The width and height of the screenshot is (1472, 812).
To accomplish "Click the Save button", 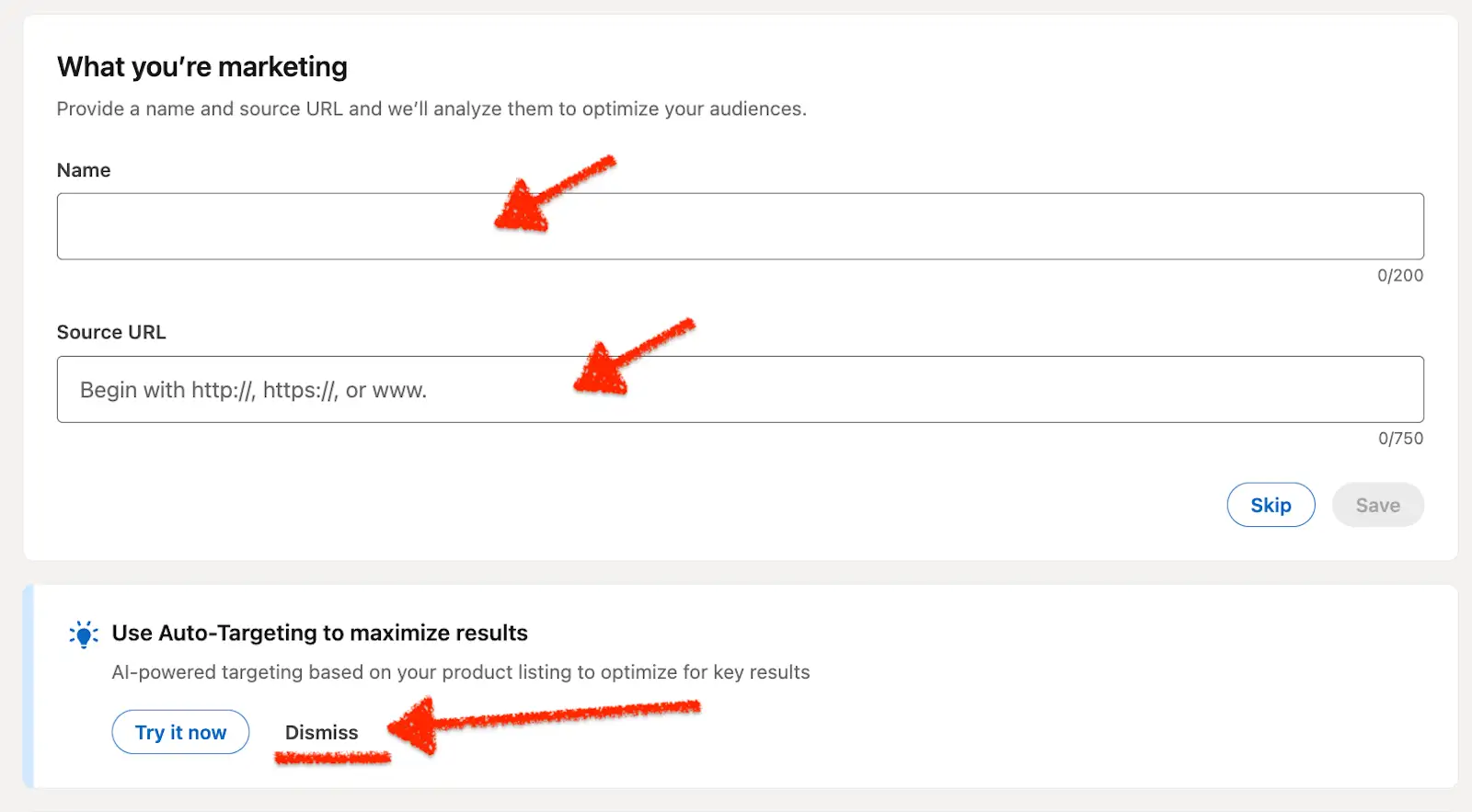I will (x=1377, y=505).
